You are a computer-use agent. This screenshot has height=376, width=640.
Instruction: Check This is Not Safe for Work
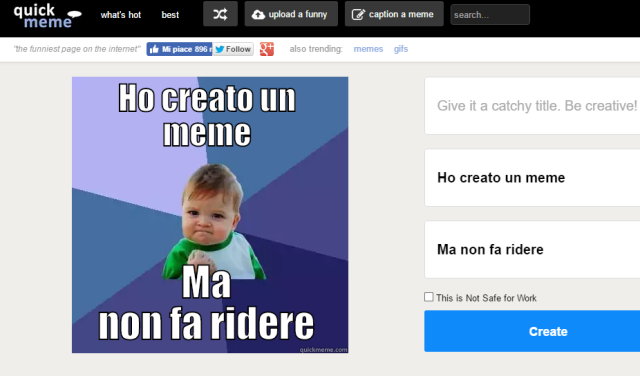(x=429, y=297)
